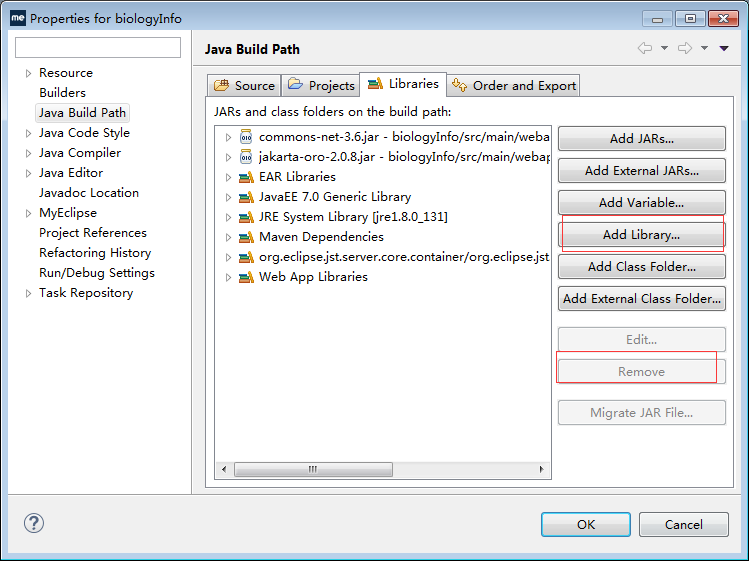Click the commons-net-3.6.jar file icon
Image resolution: width=749 pixels, height=561 pixels.
pos(246,137)
